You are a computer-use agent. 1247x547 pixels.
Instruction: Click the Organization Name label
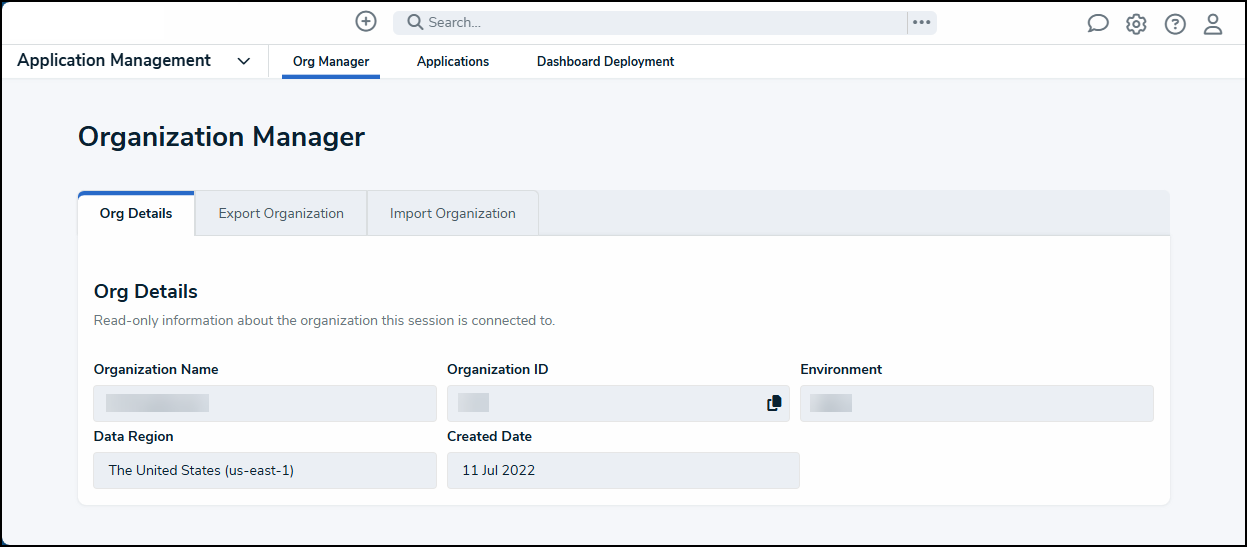156,369
